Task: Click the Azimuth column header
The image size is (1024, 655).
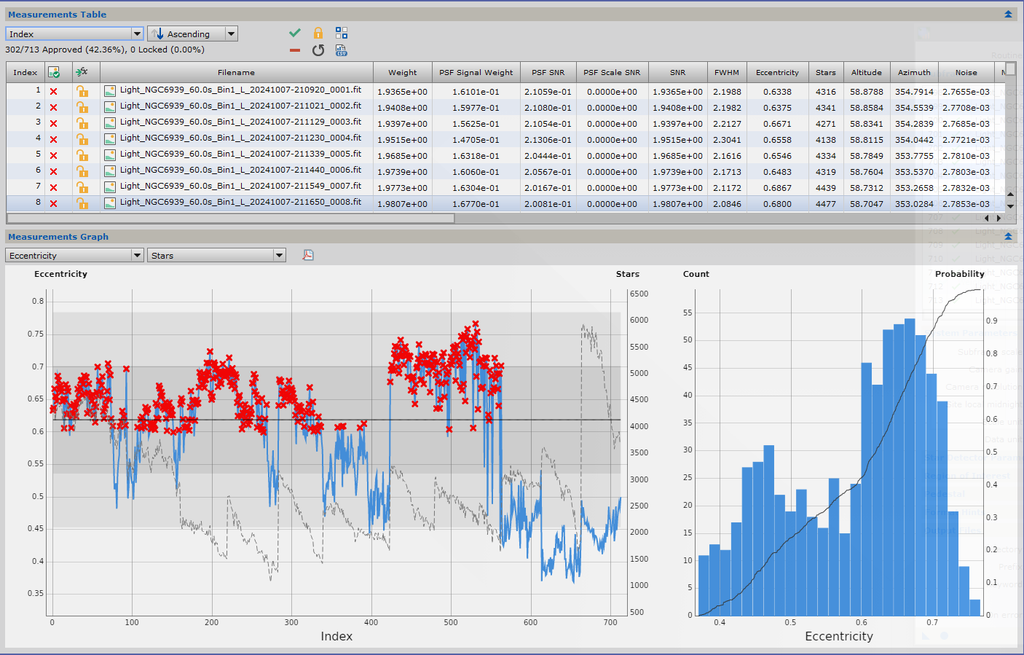Action: (x=914, y=72)
